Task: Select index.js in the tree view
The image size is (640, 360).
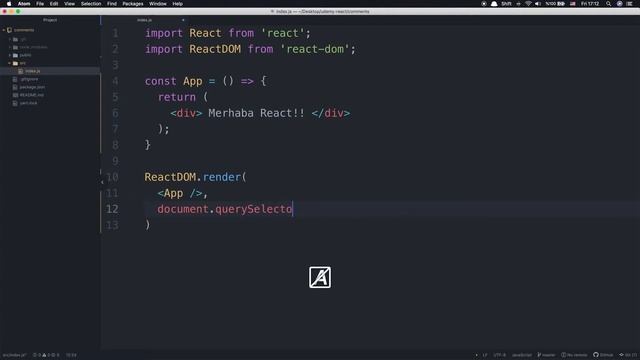Action: click(x=33, y=71)
